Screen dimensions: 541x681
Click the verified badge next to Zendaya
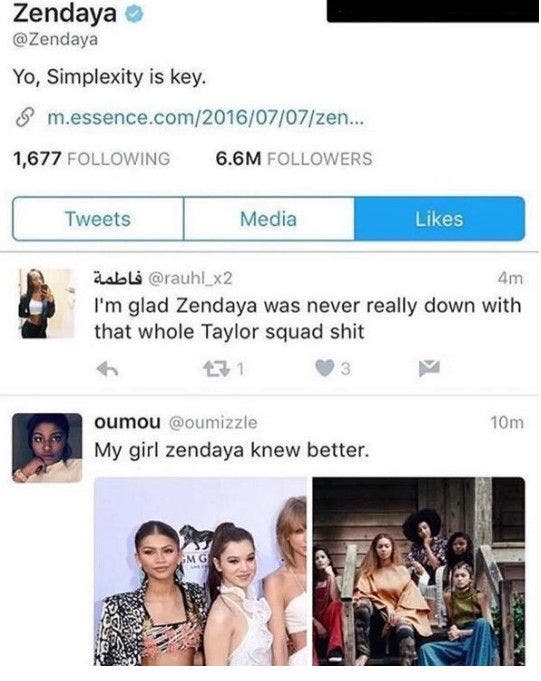point(135,14)
